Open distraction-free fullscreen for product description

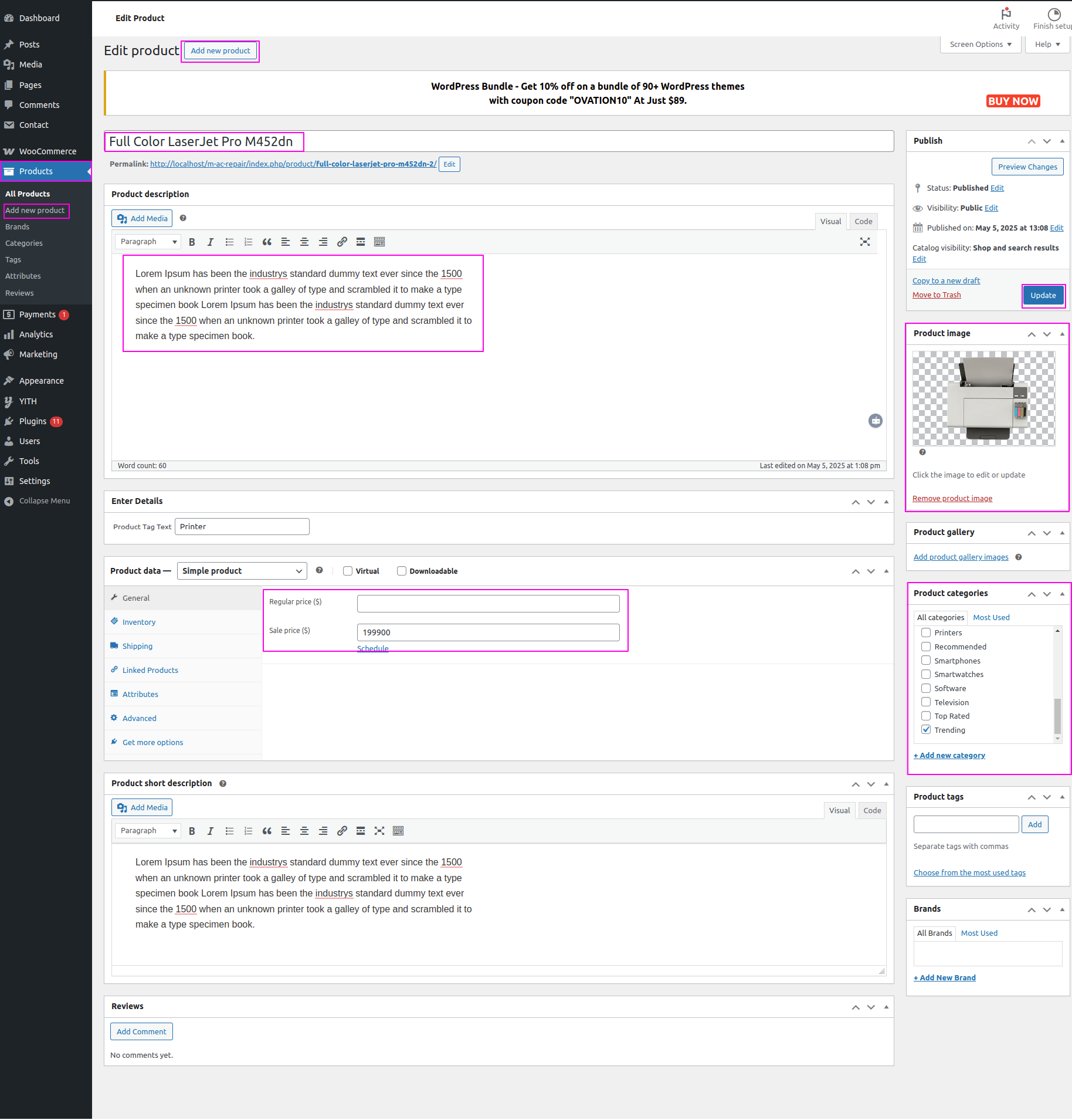click(x=865, y=242)
